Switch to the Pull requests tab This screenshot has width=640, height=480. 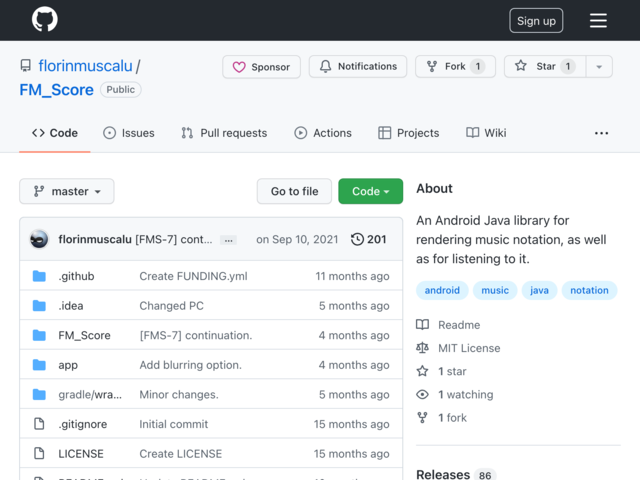click(224, 133)
